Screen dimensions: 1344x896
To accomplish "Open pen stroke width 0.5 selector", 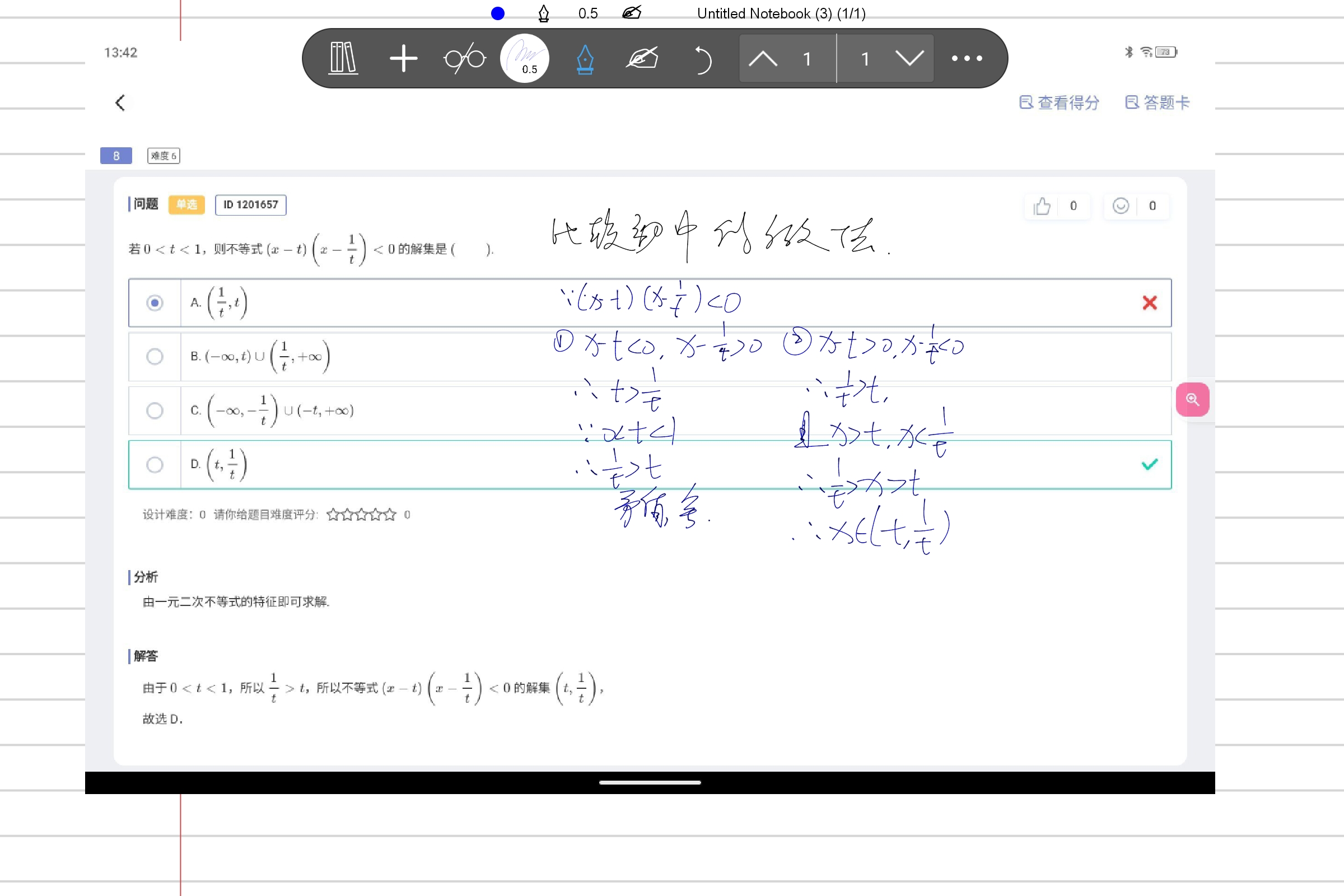I will (x=524, y=58).
